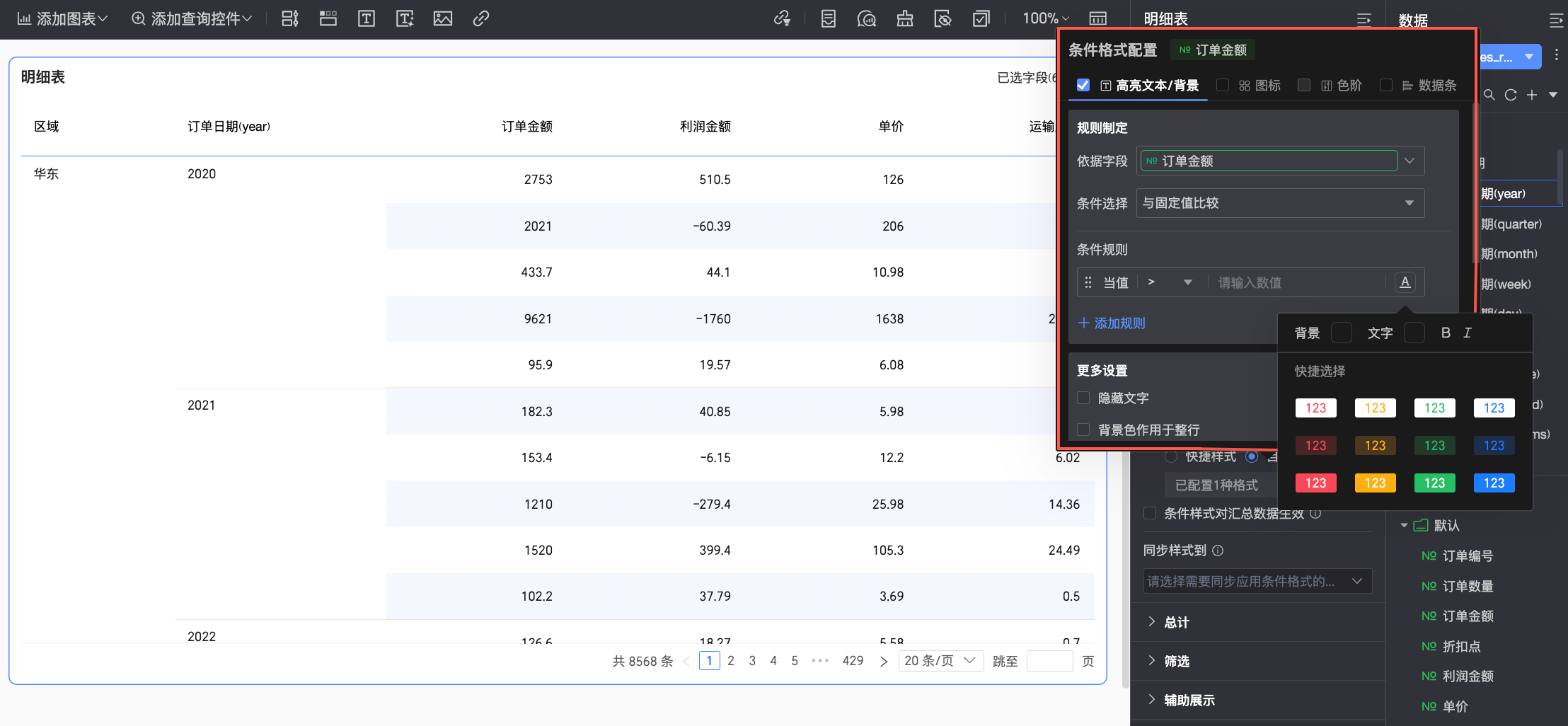Screen dimensions: 1568x726
Task: Select the 快捷样式 radio button
Action: pyautogui.click(x=1171, y=456)
